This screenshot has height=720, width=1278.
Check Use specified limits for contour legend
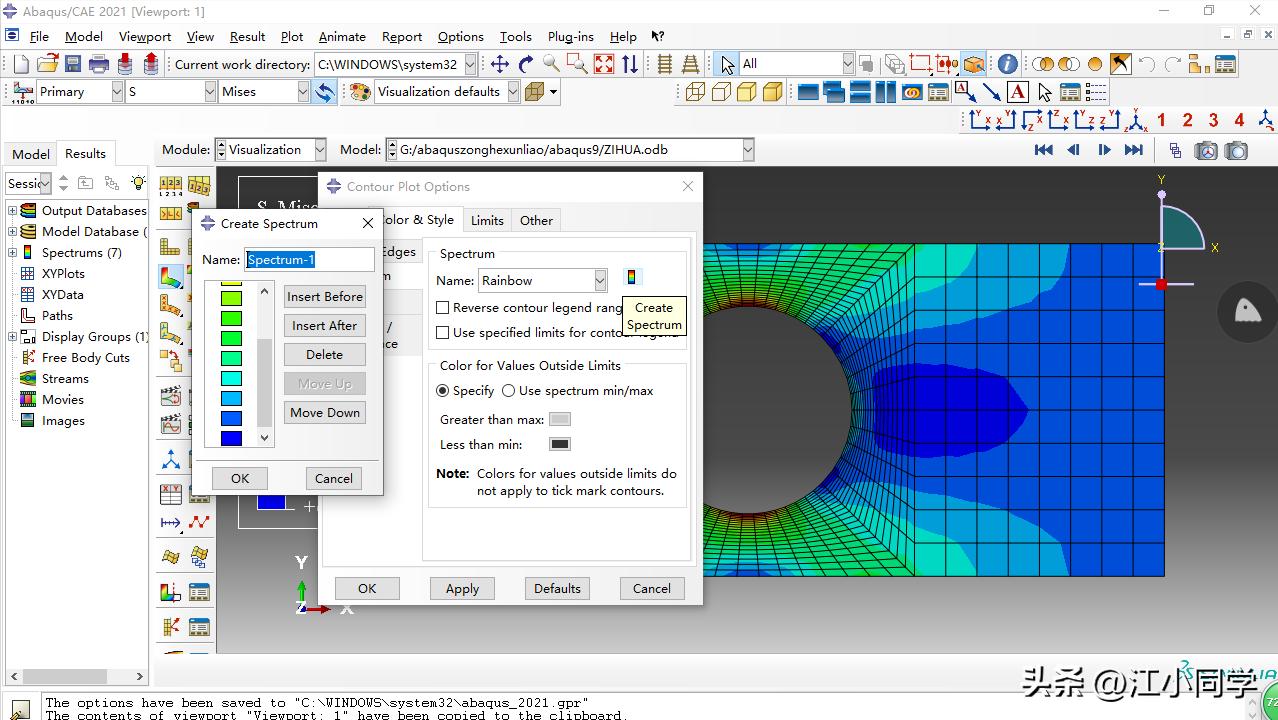(443, 333)
